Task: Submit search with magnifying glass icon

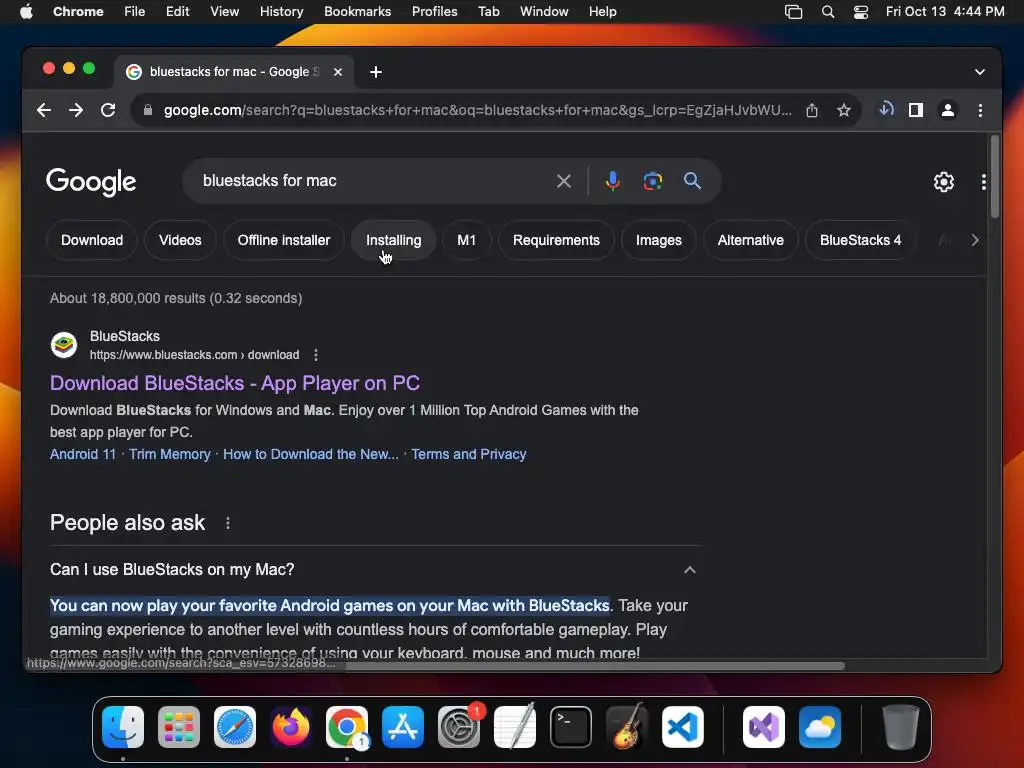Action: point(692,181)
